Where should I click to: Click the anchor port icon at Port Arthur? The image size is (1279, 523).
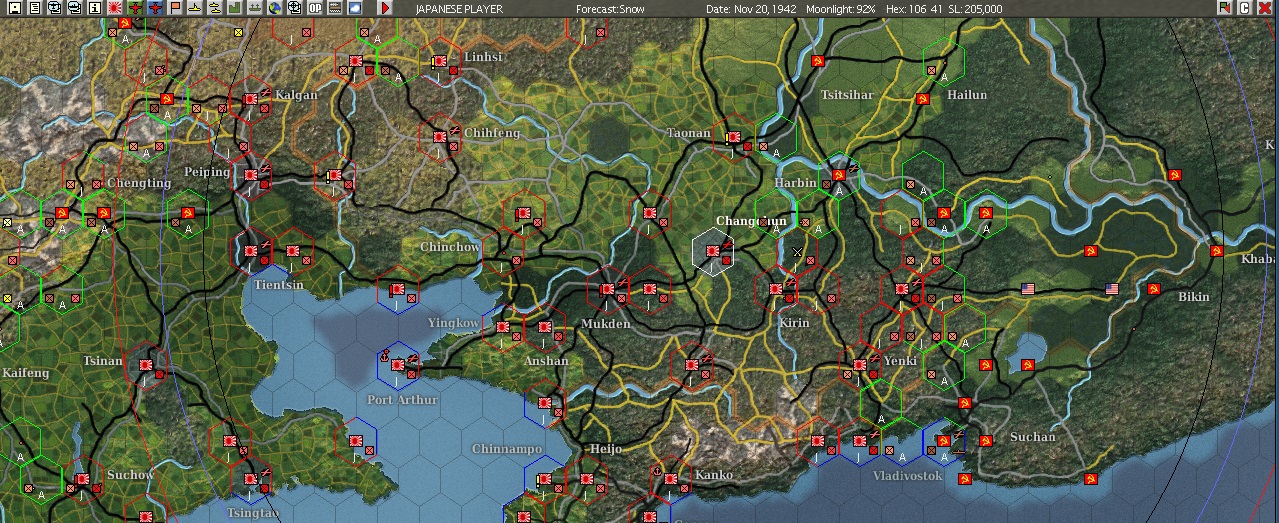tap(383, 354)
